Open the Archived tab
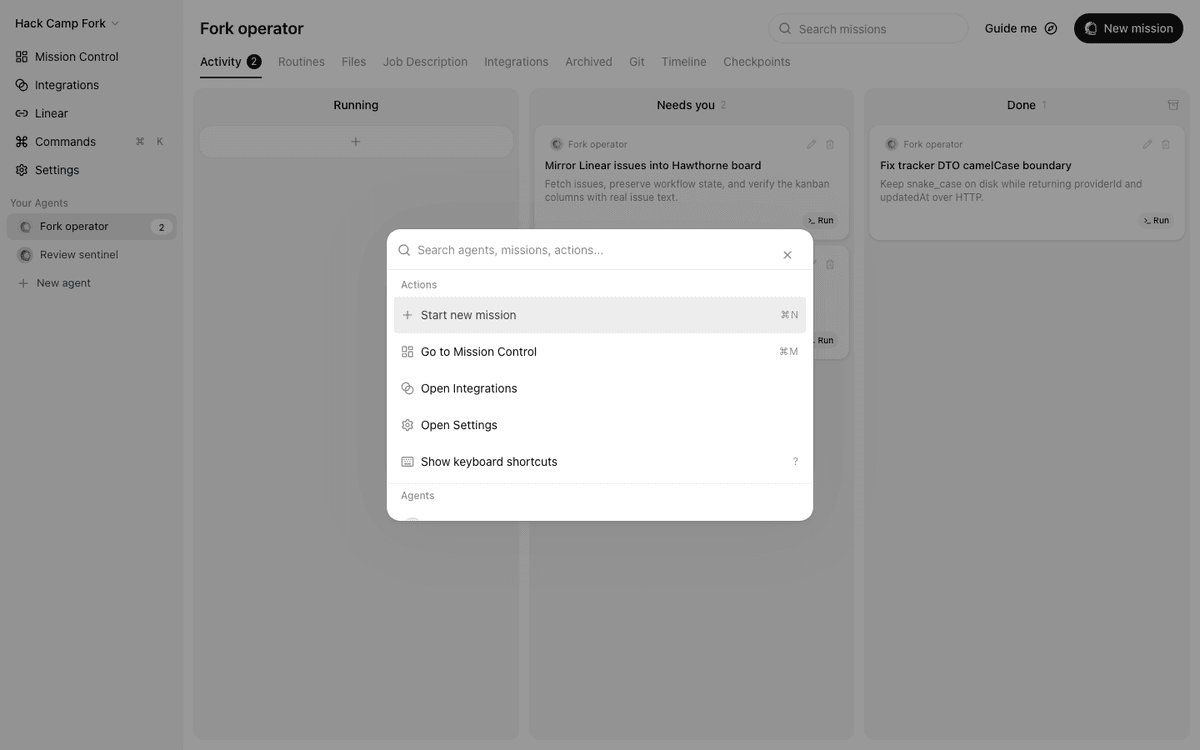 point(588,62)
